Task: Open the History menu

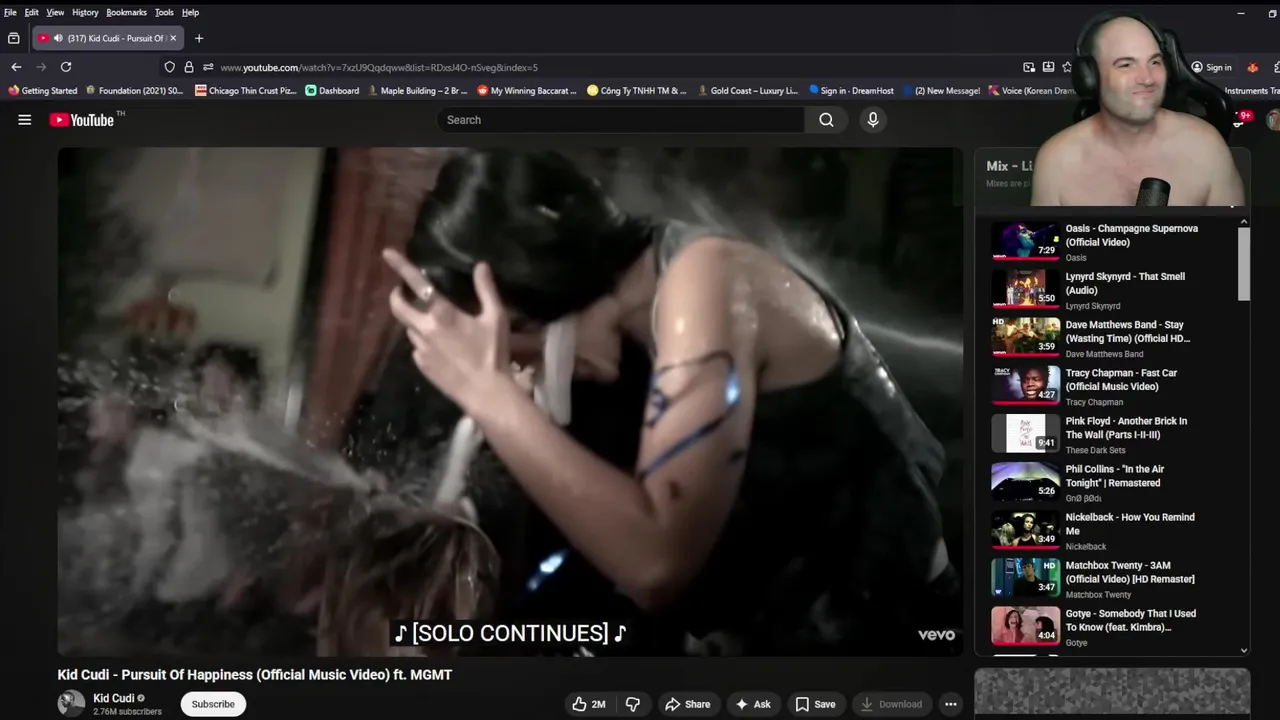Action: tap(85, 12)
